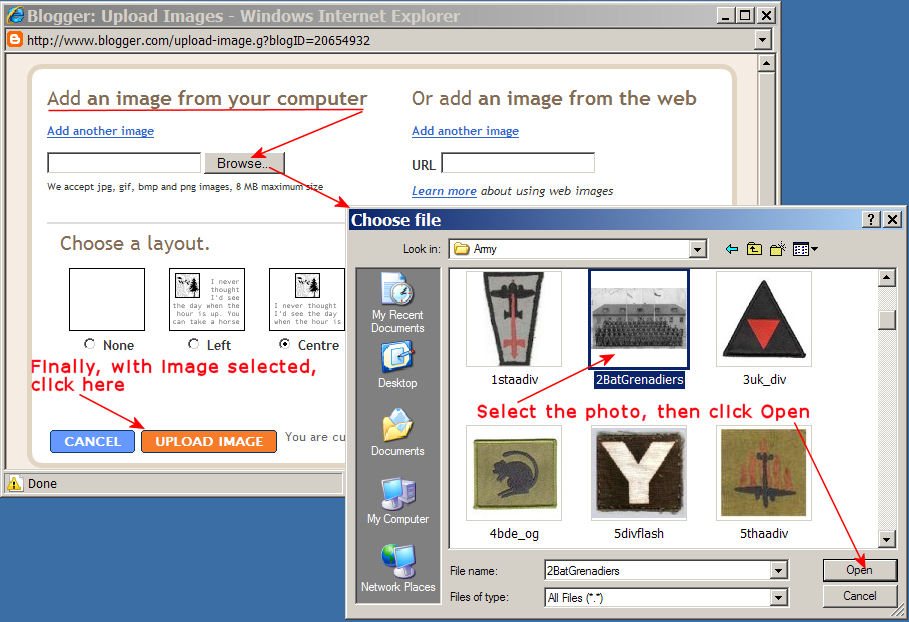Viewport: 909px width, 622px height.
Task: Go to Desktop in places bar
Action: pyautogui.click(x=398, y=365)
